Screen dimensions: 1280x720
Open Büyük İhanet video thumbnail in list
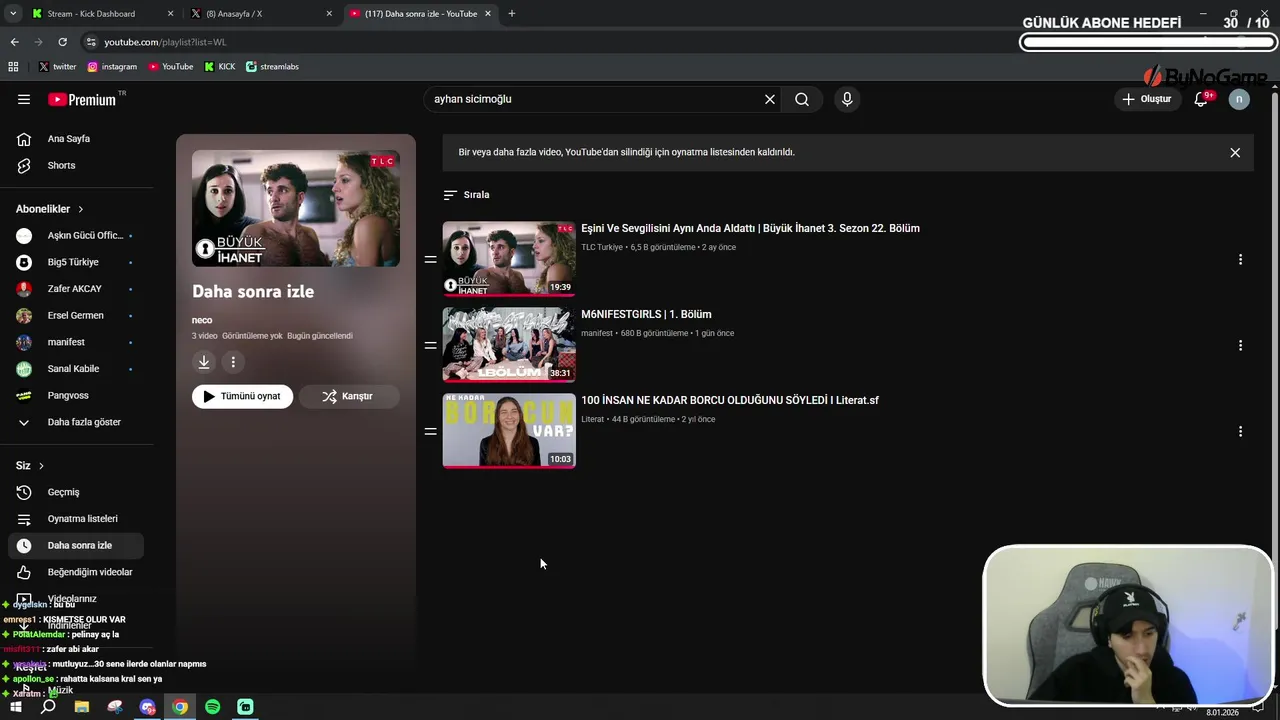tap(509, 259)
